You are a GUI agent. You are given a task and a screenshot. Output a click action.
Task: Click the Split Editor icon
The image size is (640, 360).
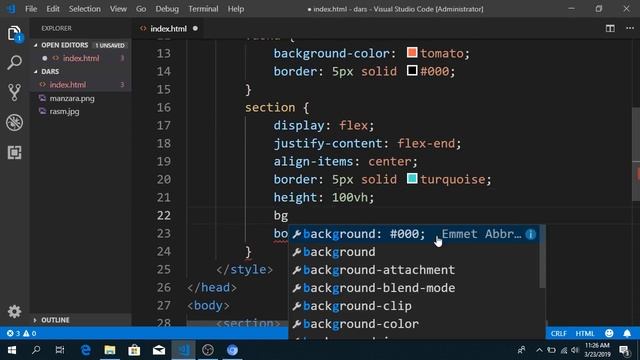(x=610, y=28)
